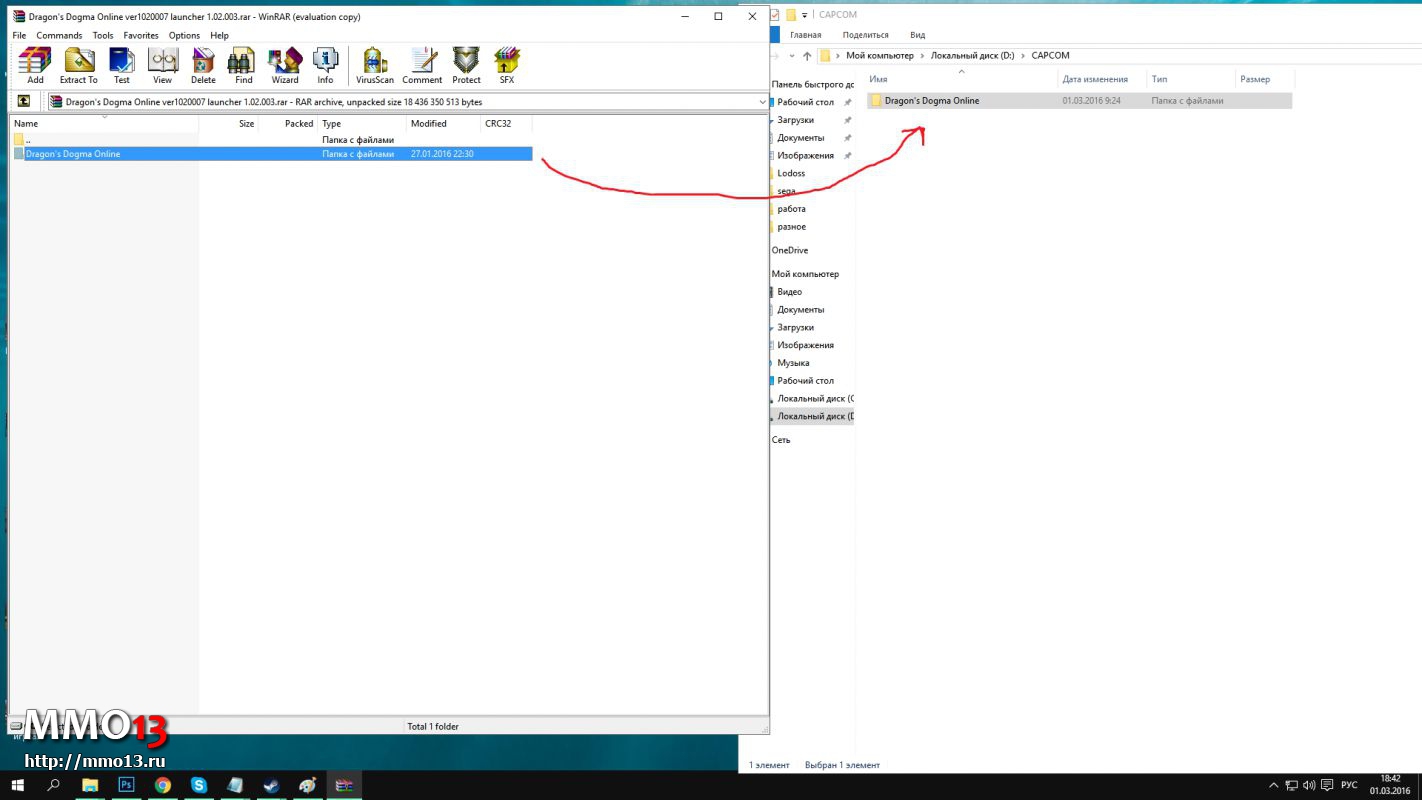Open the Options menu
Screen dimensions: 1422x800
click(x=184, y=35)
